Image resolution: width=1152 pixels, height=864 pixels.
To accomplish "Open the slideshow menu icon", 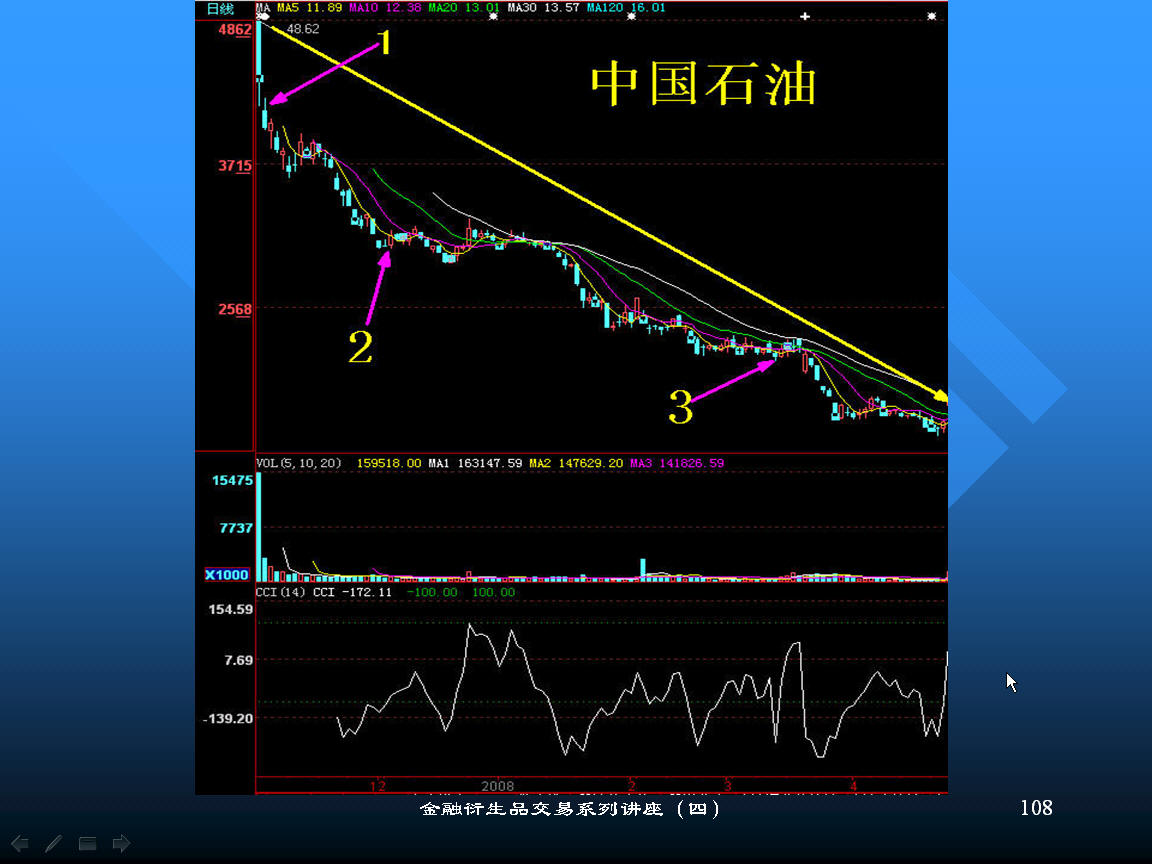I will pyautogui.click(x=87, y=843).
